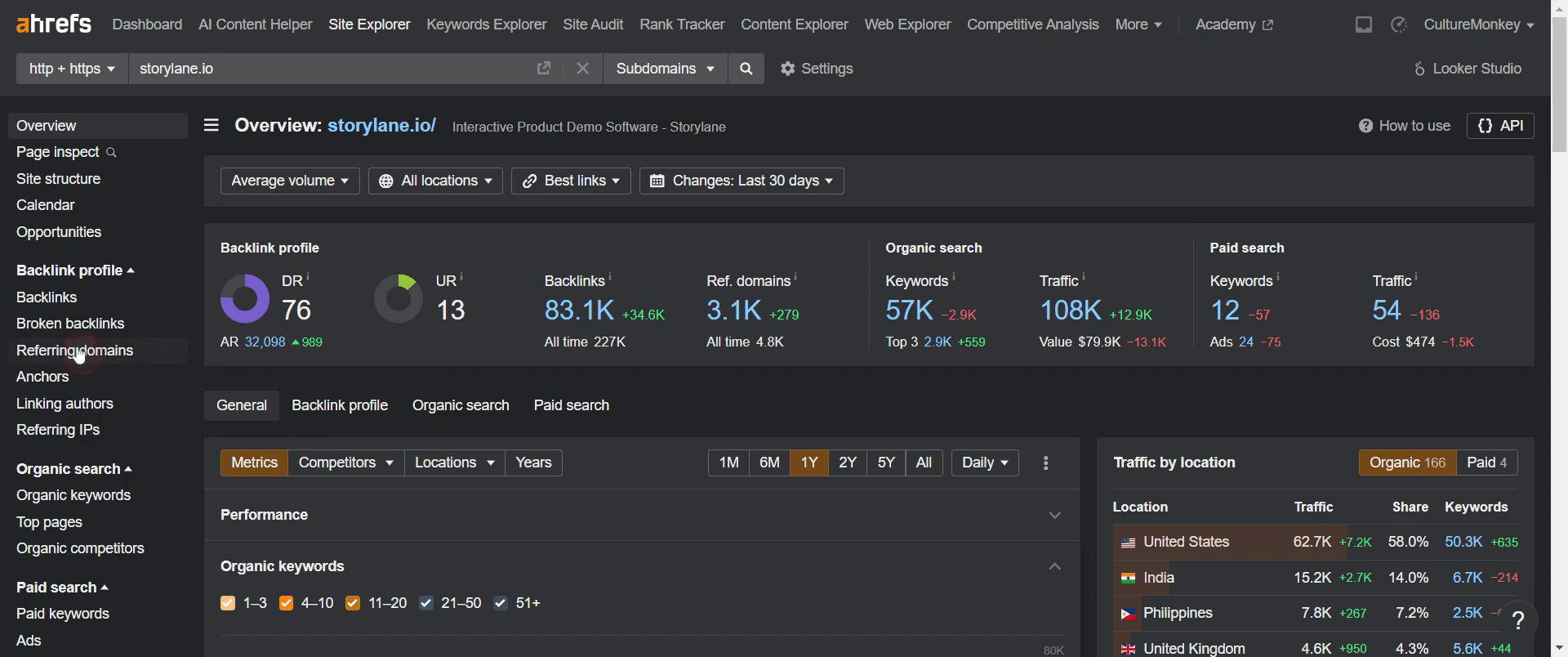Click Organic search Keywords info icon
Image resolution: width=1568 pixels, height=657 pixels.
pyautogui.click(x=954, y=277)
